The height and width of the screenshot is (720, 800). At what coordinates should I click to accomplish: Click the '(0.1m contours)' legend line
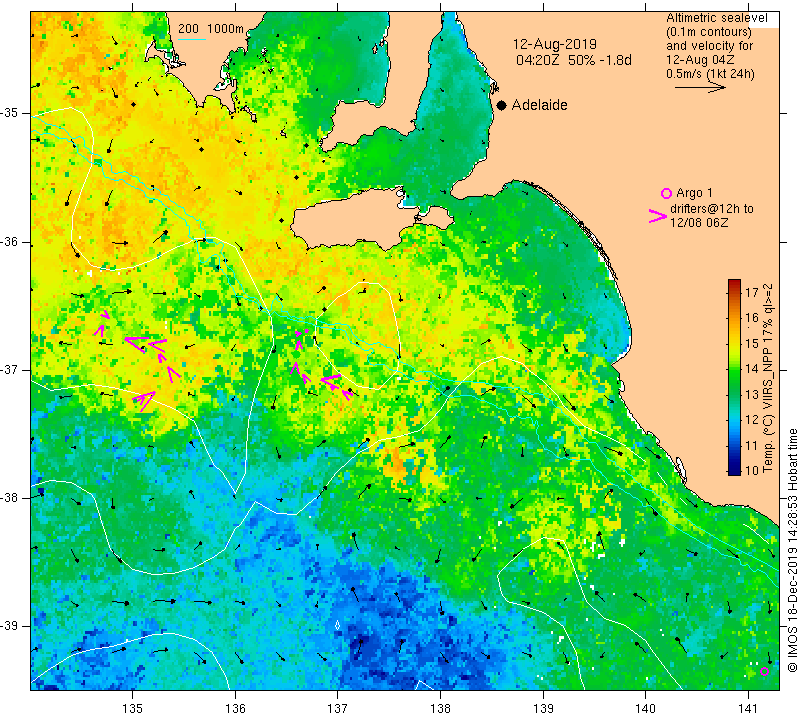tap(709, 32)
